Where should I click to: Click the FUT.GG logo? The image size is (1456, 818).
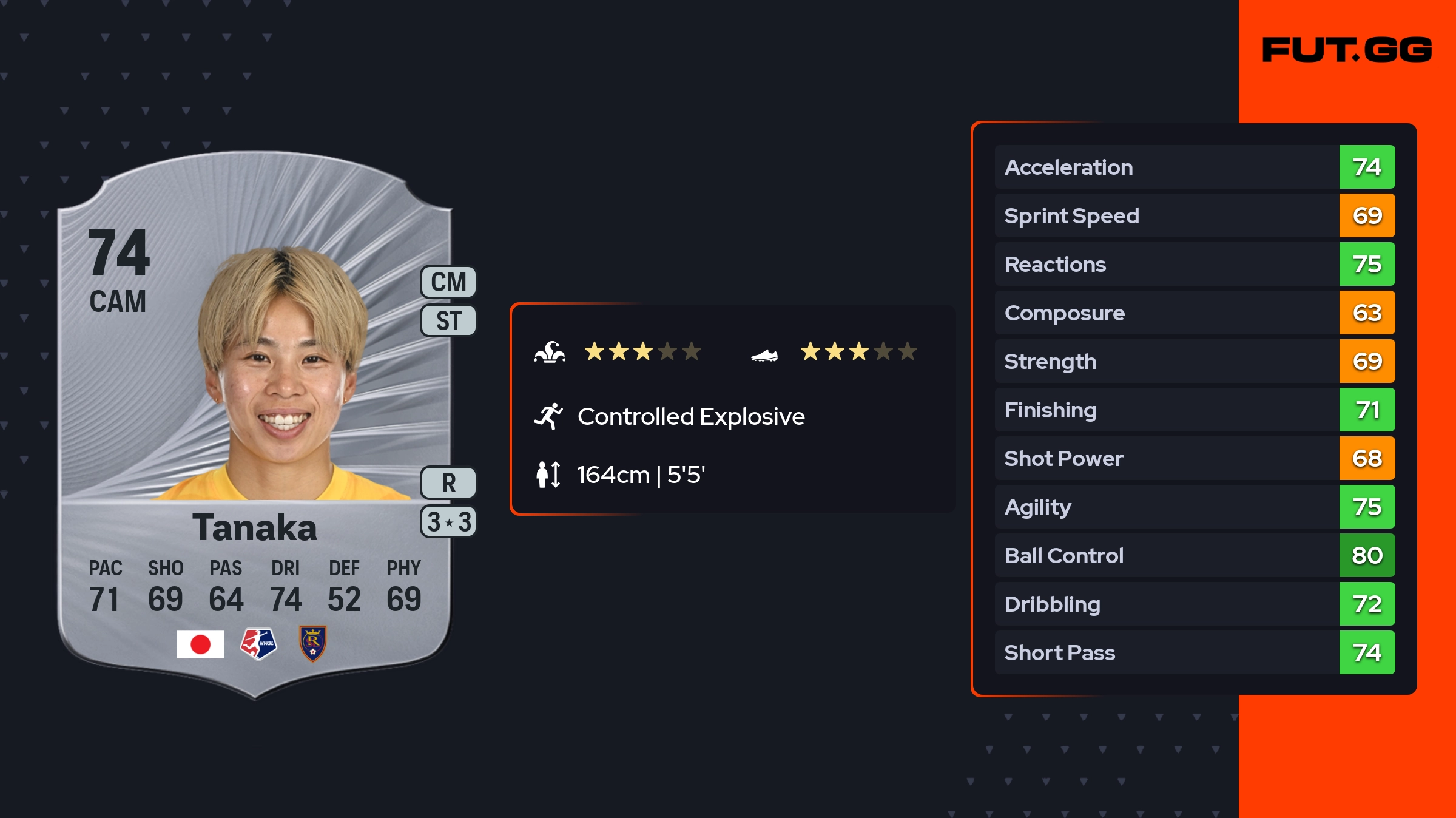[x=1347, y=50]
